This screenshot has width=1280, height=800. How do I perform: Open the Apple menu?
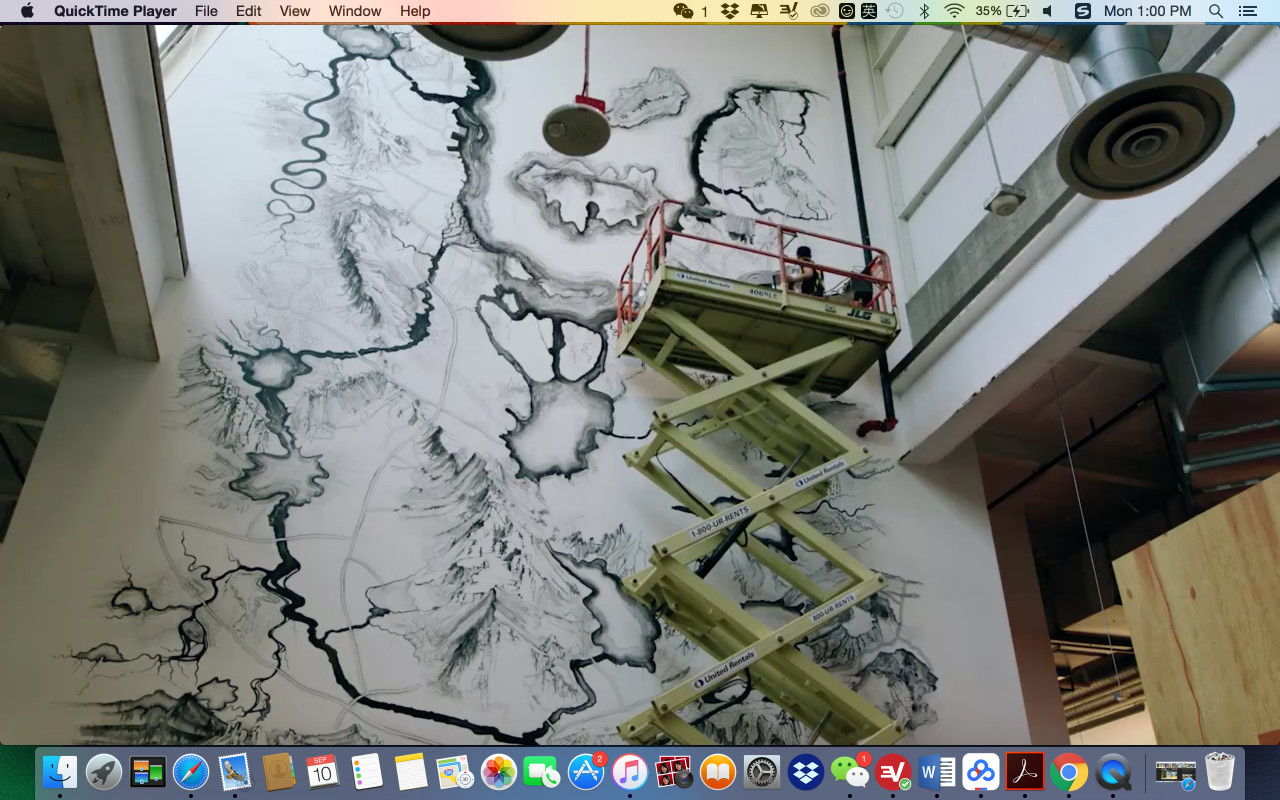pyautogui.click(x=26, y=11)
